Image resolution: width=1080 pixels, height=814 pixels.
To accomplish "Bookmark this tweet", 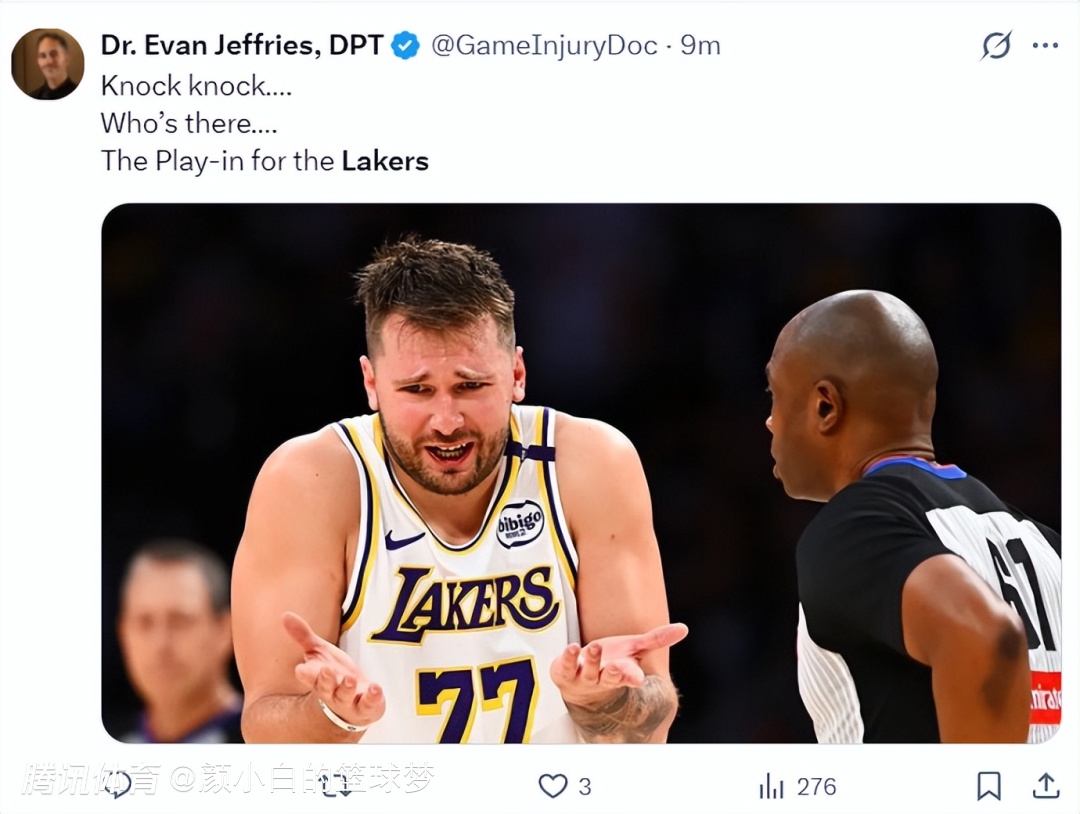I will point(988,786).
